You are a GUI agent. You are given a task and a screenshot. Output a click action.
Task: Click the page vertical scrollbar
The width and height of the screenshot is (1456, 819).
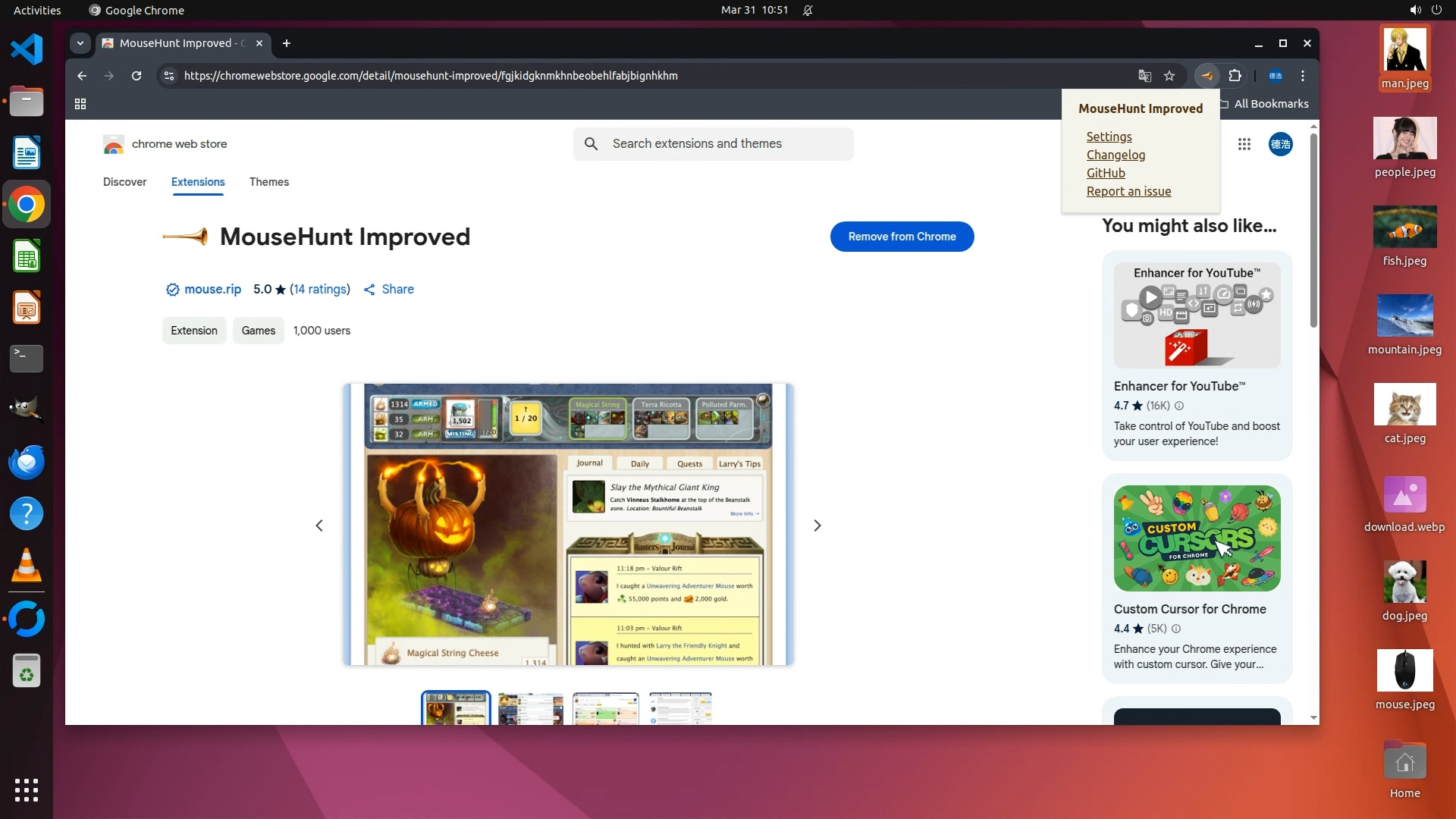click(x=1313, y=227)
